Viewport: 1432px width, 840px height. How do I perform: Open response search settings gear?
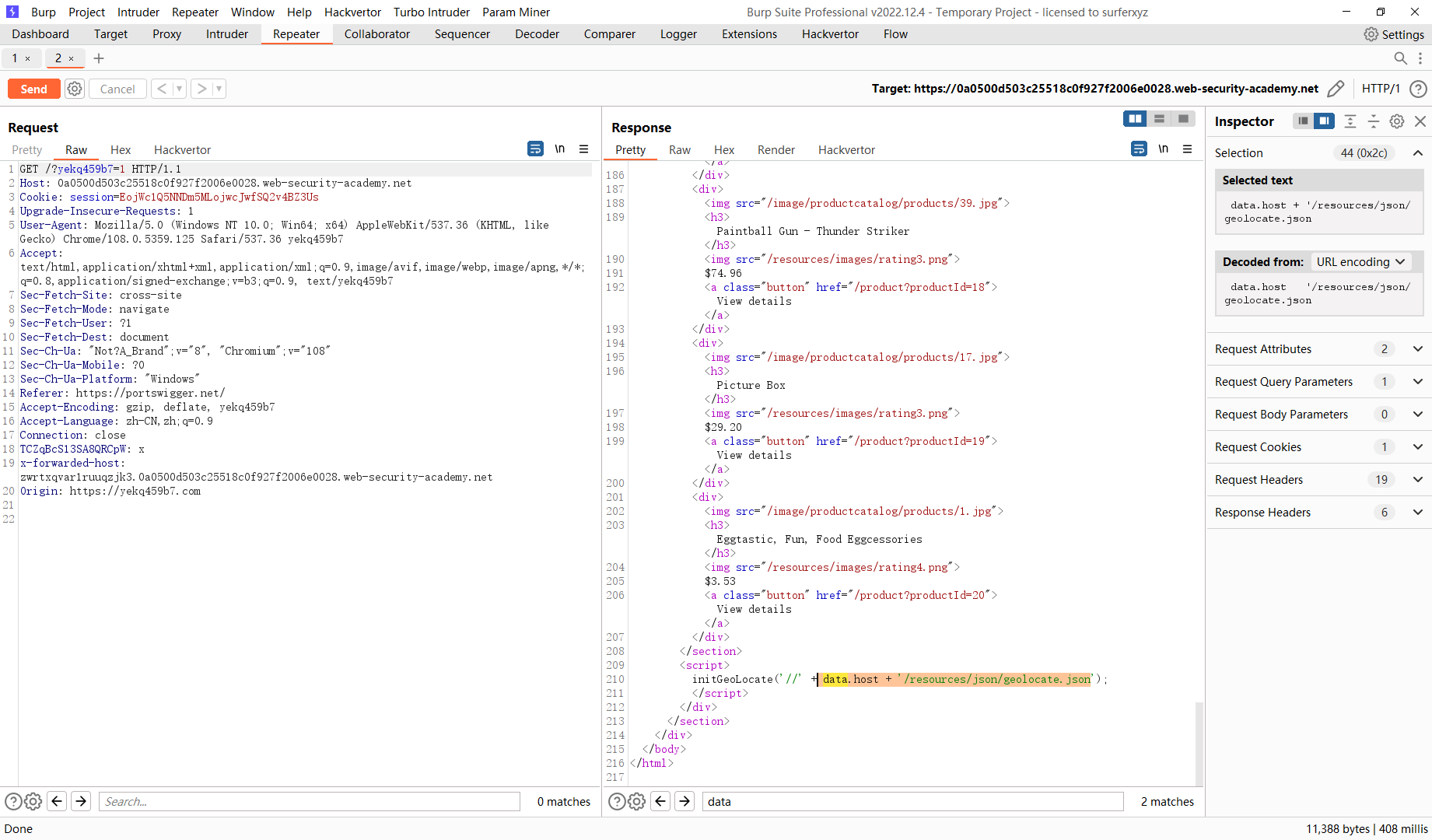636,801
